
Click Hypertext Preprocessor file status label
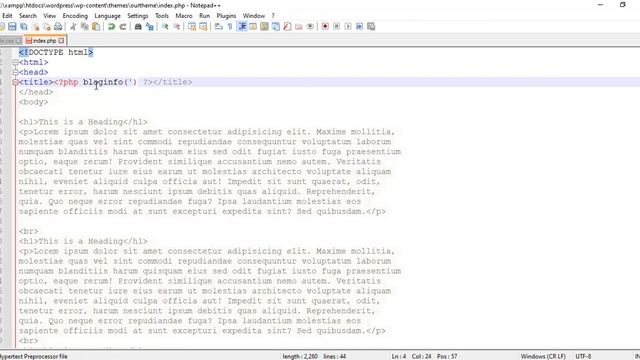pyautogui.click(x=34, y=356)
